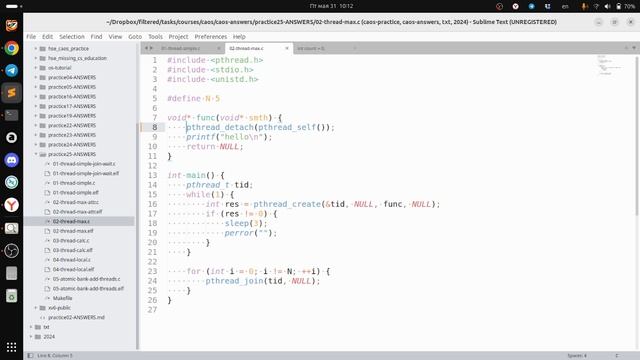
Task: Click the Spaces: 4 indentation setting
Action: 577,356
